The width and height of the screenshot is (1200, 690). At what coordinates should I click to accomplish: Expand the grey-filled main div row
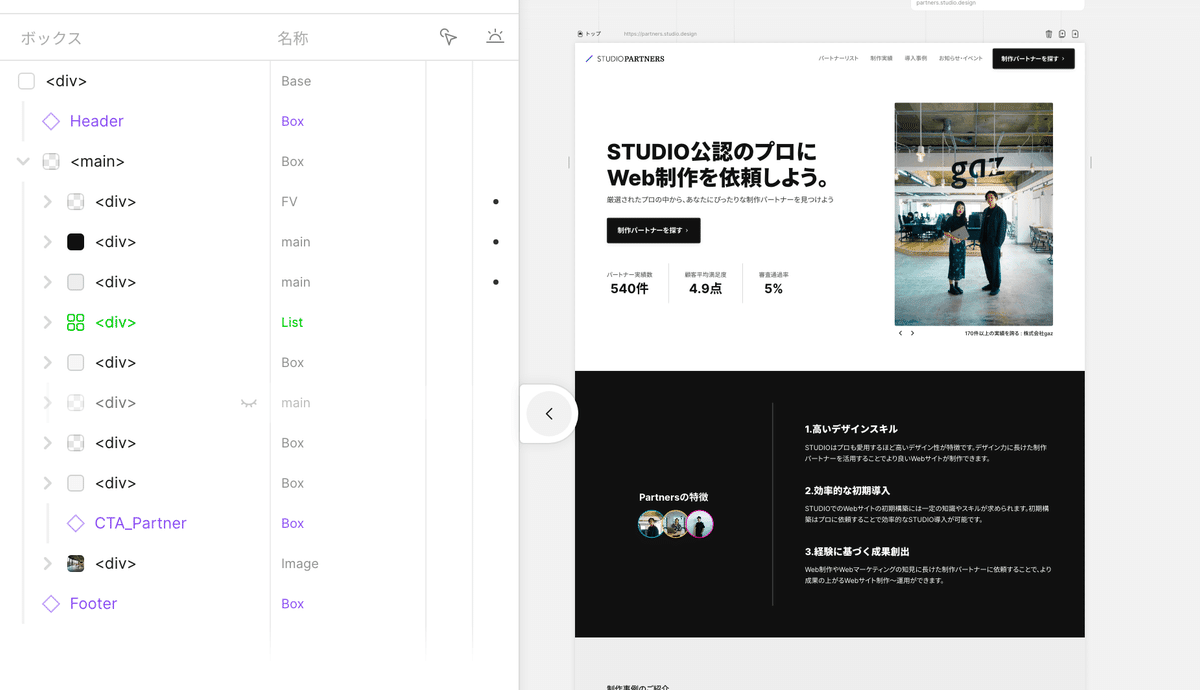click(47, 282)
